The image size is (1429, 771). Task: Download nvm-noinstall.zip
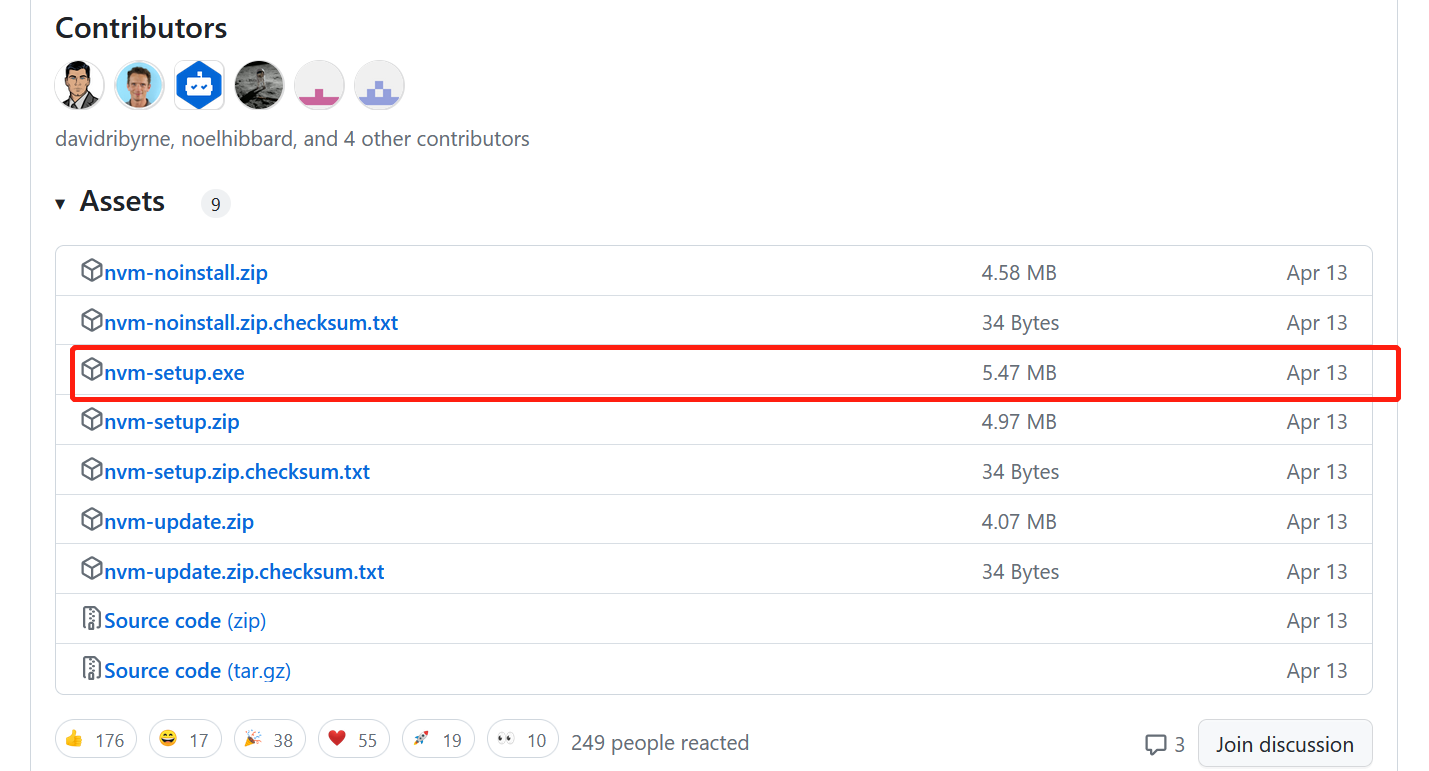[x=186, y=273]
